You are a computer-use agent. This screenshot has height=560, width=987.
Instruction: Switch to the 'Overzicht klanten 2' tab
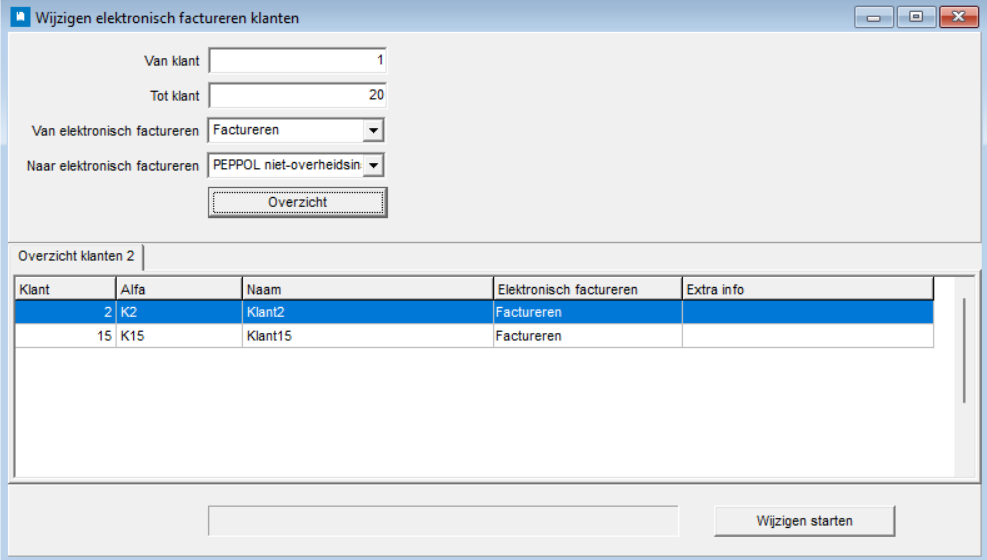tap(76, 256)
